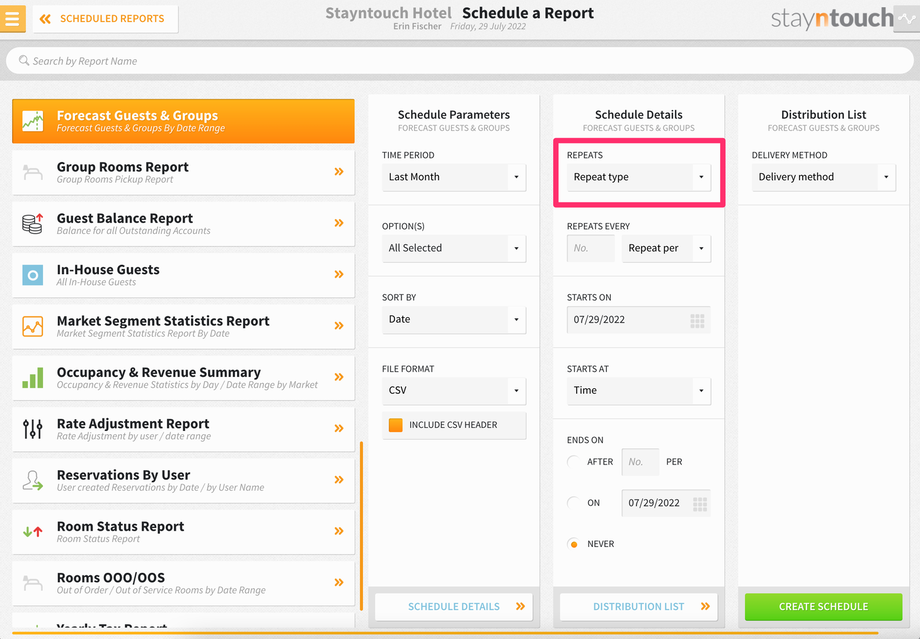Open Rate Adjustment Report
The image size is (920, 639).
click(x=183, y=429)
